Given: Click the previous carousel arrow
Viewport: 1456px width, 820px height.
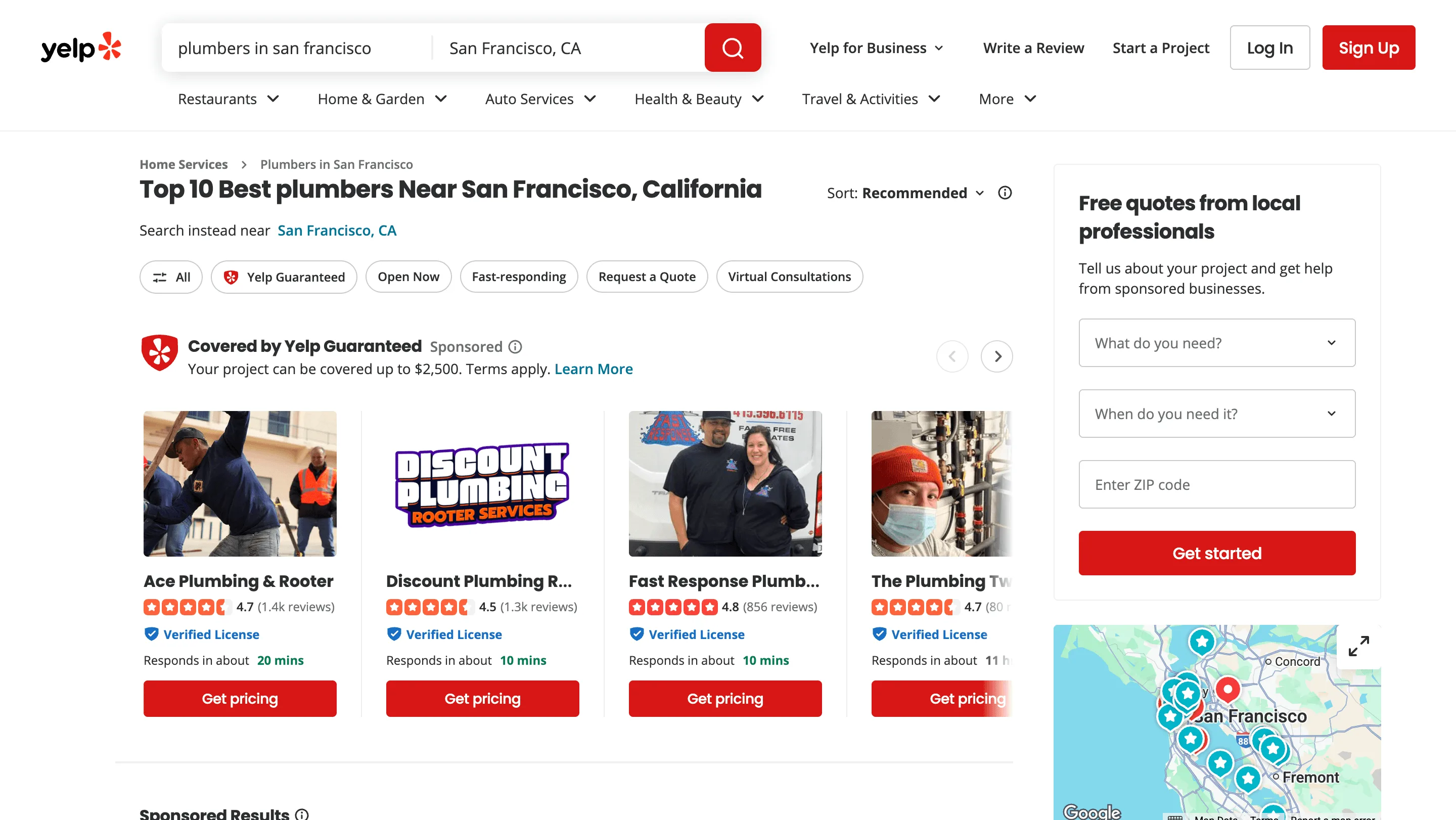Looking at the screenshot, I should point(952,356).
